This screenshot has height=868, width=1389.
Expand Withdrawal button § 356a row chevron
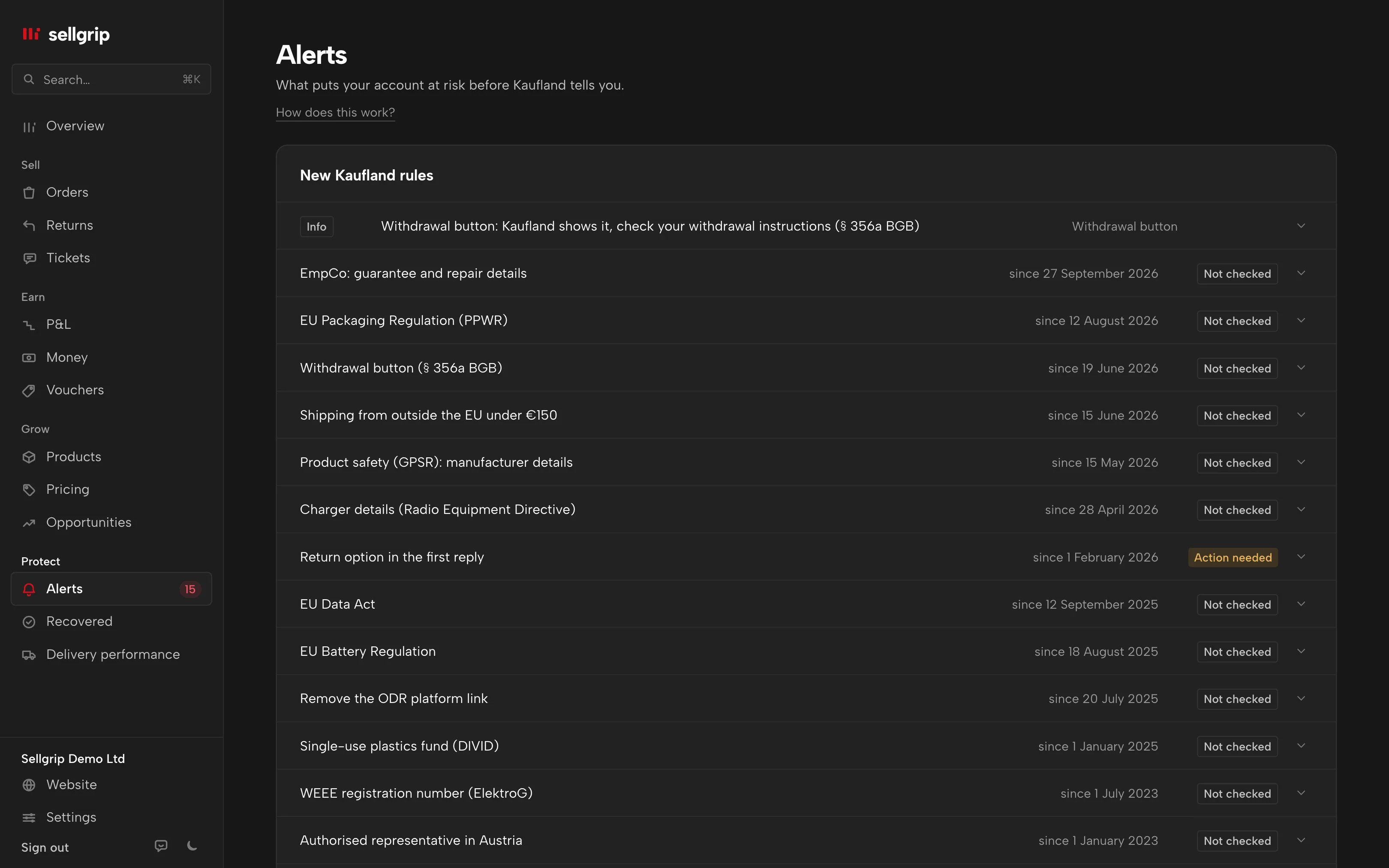click(x=1301, y=368)
